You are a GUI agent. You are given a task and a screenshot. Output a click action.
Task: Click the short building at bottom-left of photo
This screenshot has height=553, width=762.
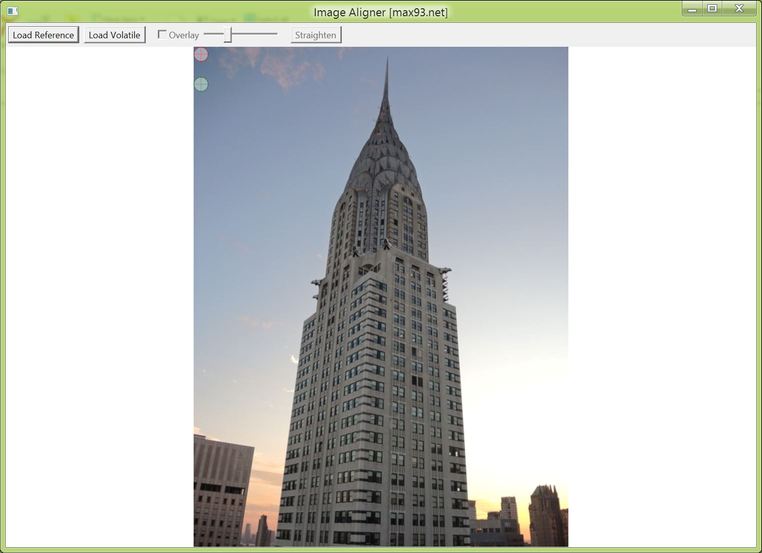click(221, 490)
